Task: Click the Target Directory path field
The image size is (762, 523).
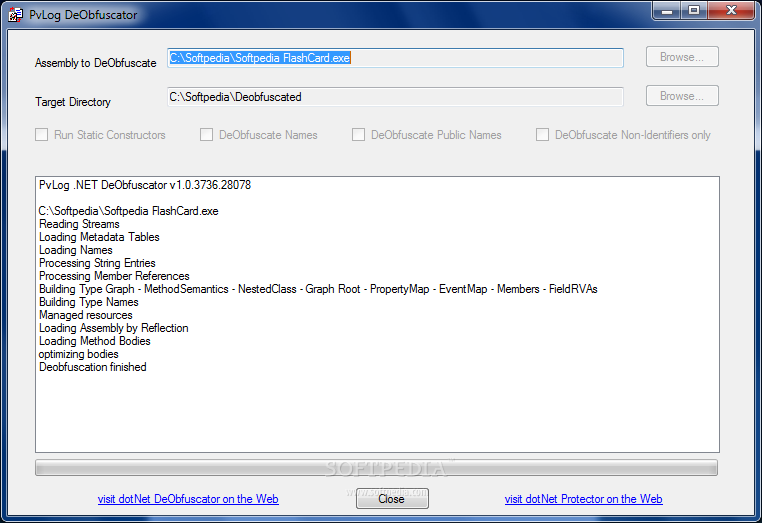Action: (x=395, y=97)
